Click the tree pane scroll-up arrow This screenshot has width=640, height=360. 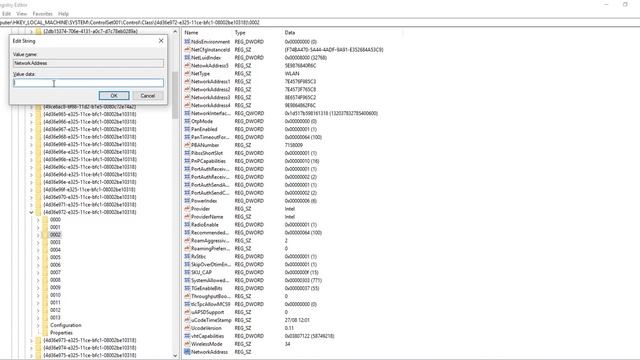point(175,31)
